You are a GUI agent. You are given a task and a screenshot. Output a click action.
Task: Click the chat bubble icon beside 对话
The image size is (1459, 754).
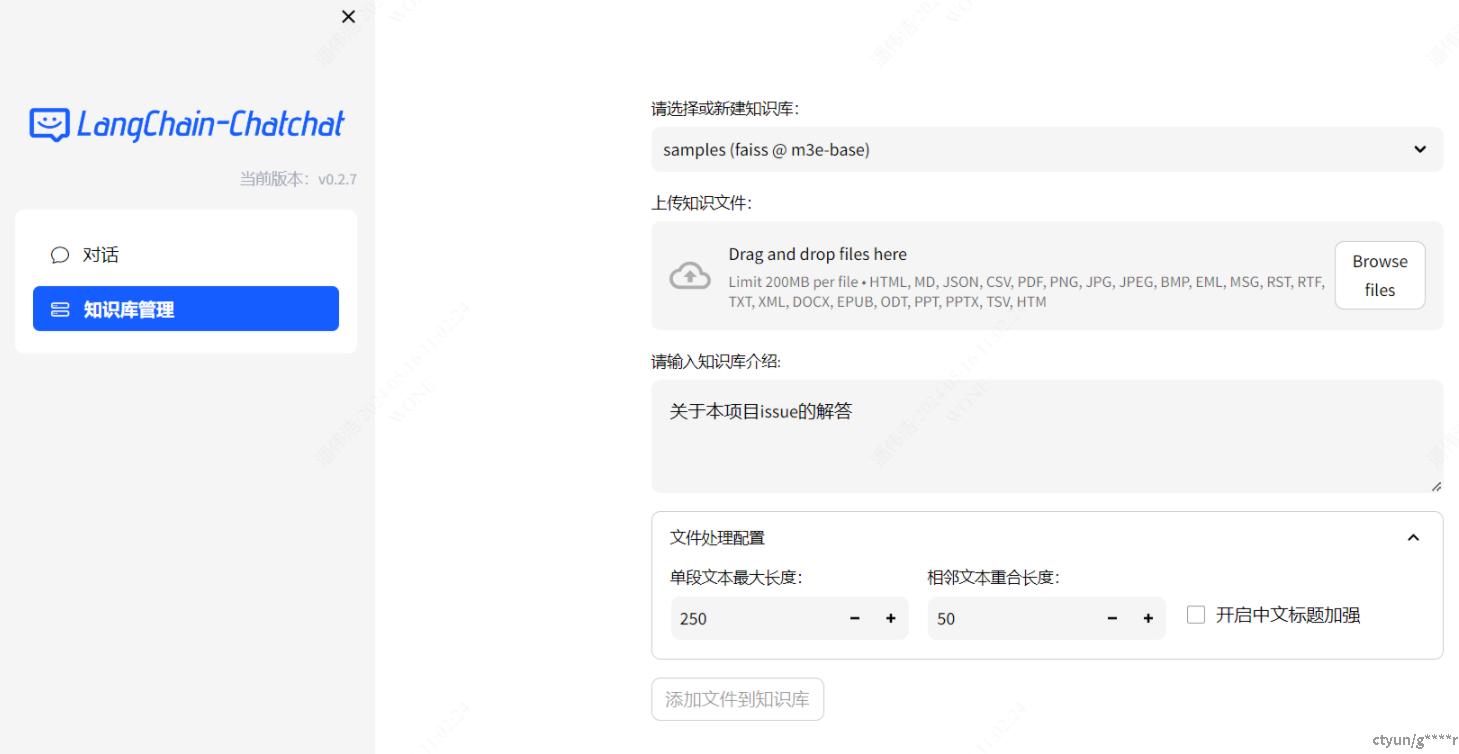pyautogui.click(x=60, y=255)
